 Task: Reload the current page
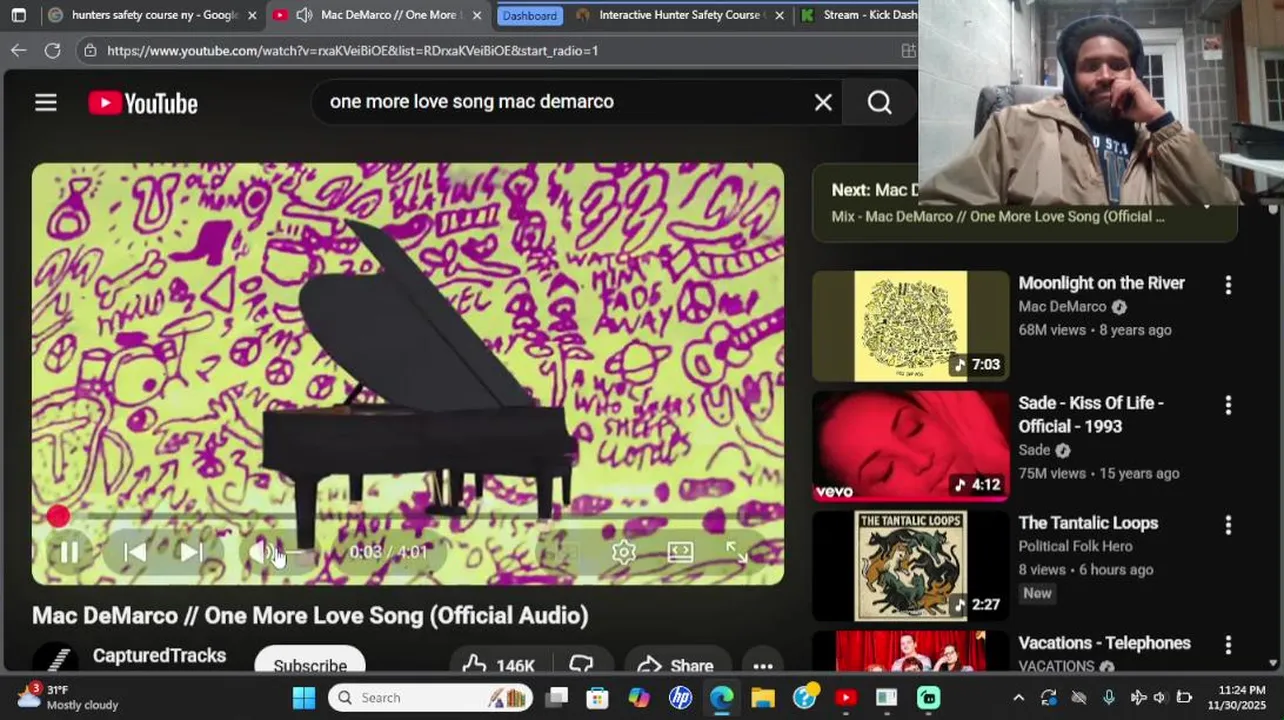point(52,50)
